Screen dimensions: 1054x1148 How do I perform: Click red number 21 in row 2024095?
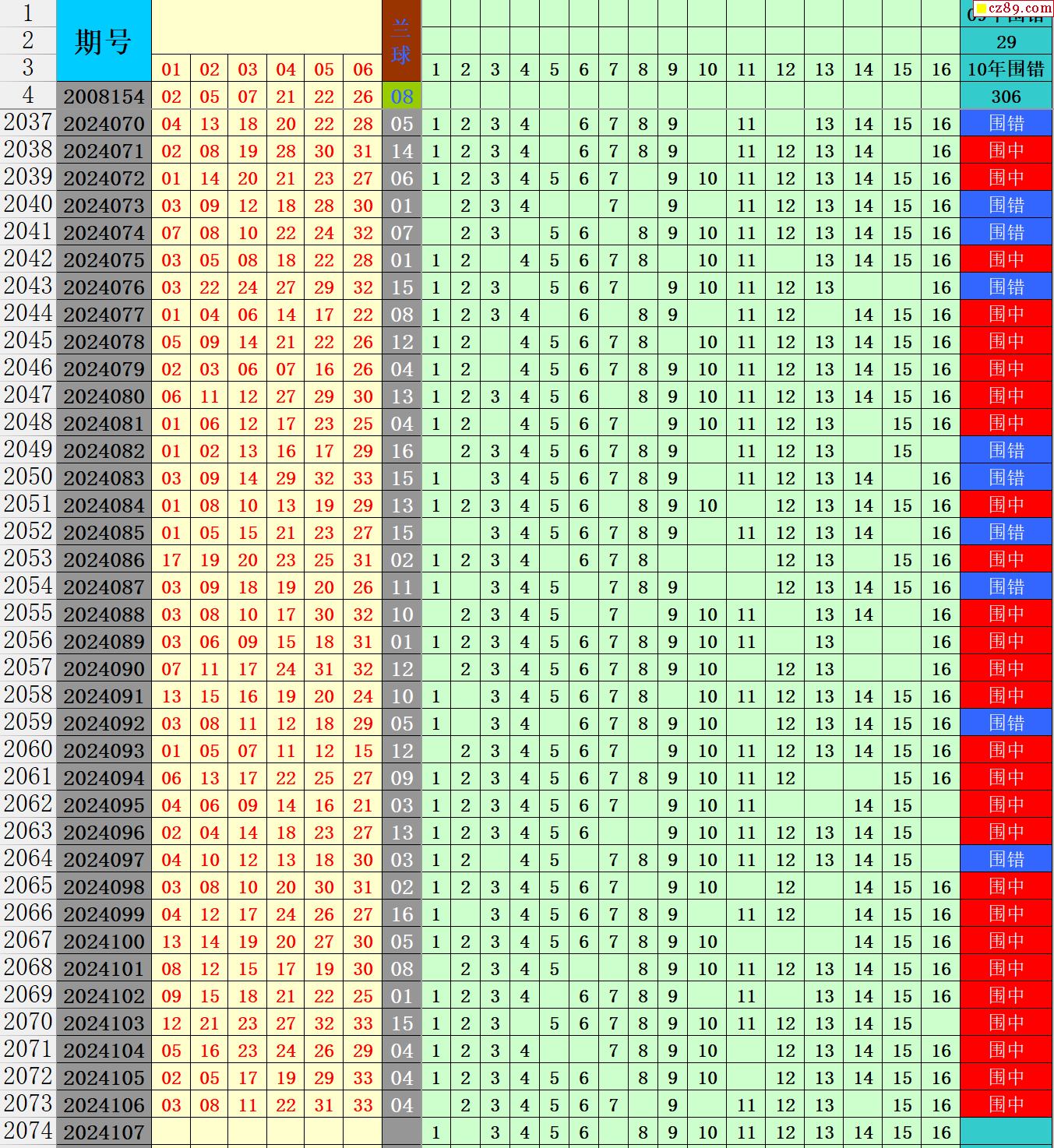pos(363,805)
